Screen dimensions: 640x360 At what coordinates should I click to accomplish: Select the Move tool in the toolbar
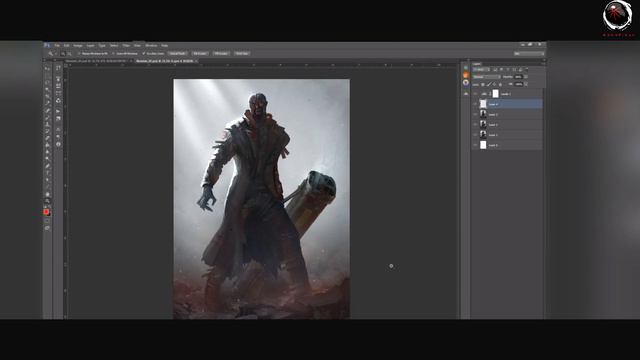[47, 68]
